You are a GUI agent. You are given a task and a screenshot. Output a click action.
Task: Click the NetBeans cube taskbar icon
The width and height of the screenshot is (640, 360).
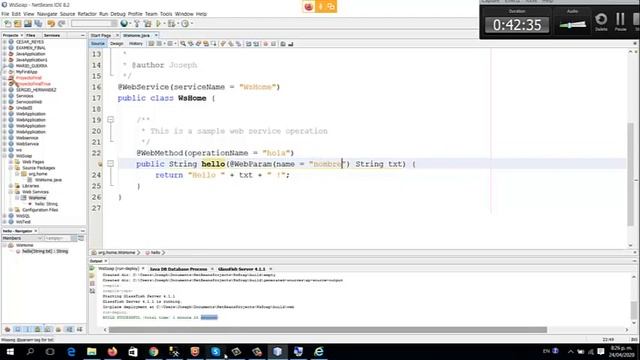pos(277,351)
